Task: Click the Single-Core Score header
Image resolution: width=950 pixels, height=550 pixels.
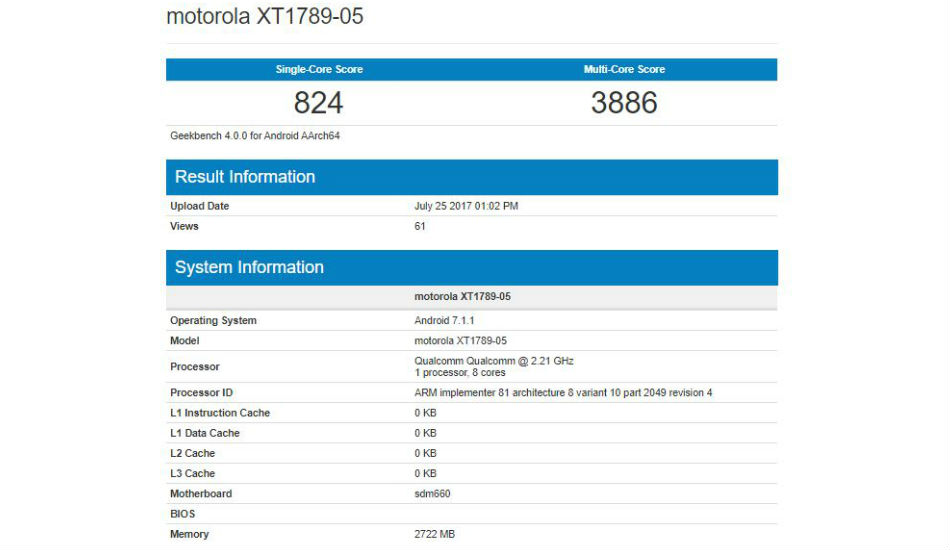Action: [x=319, y=70]
